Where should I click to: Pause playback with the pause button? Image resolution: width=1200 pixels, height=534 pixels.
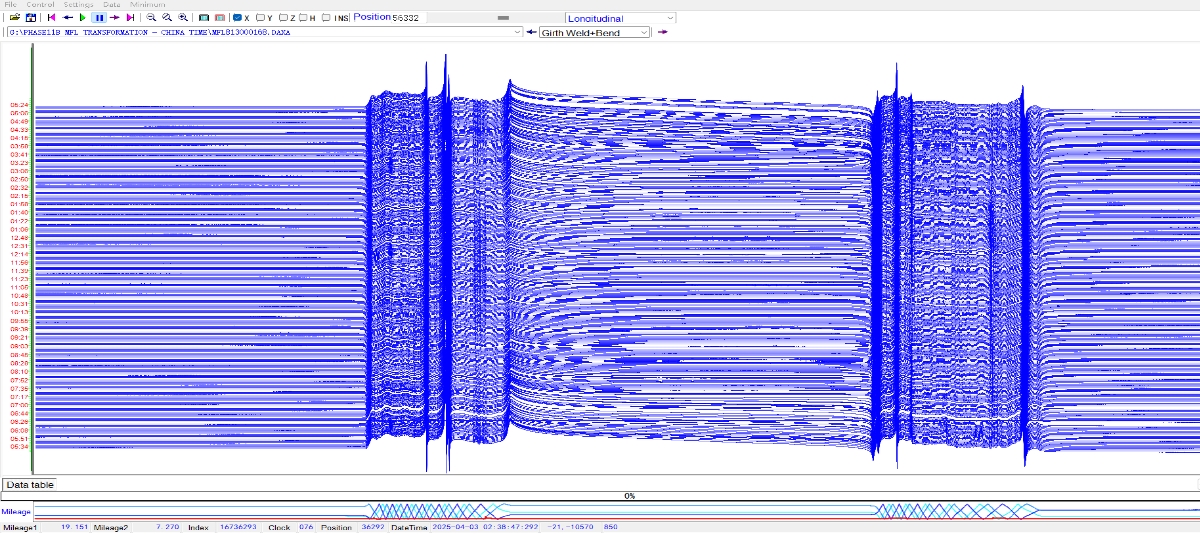tap(99, 18)
